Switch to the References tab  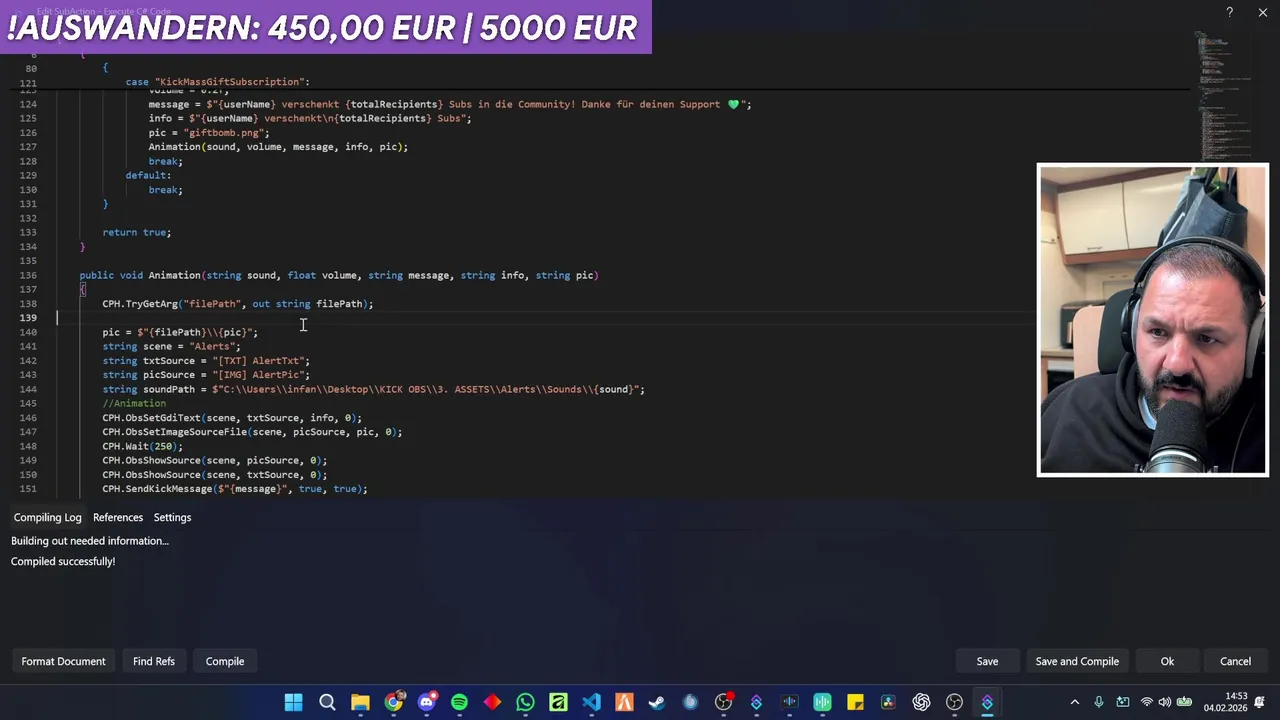pyautogui.click(x=118, y=517)
